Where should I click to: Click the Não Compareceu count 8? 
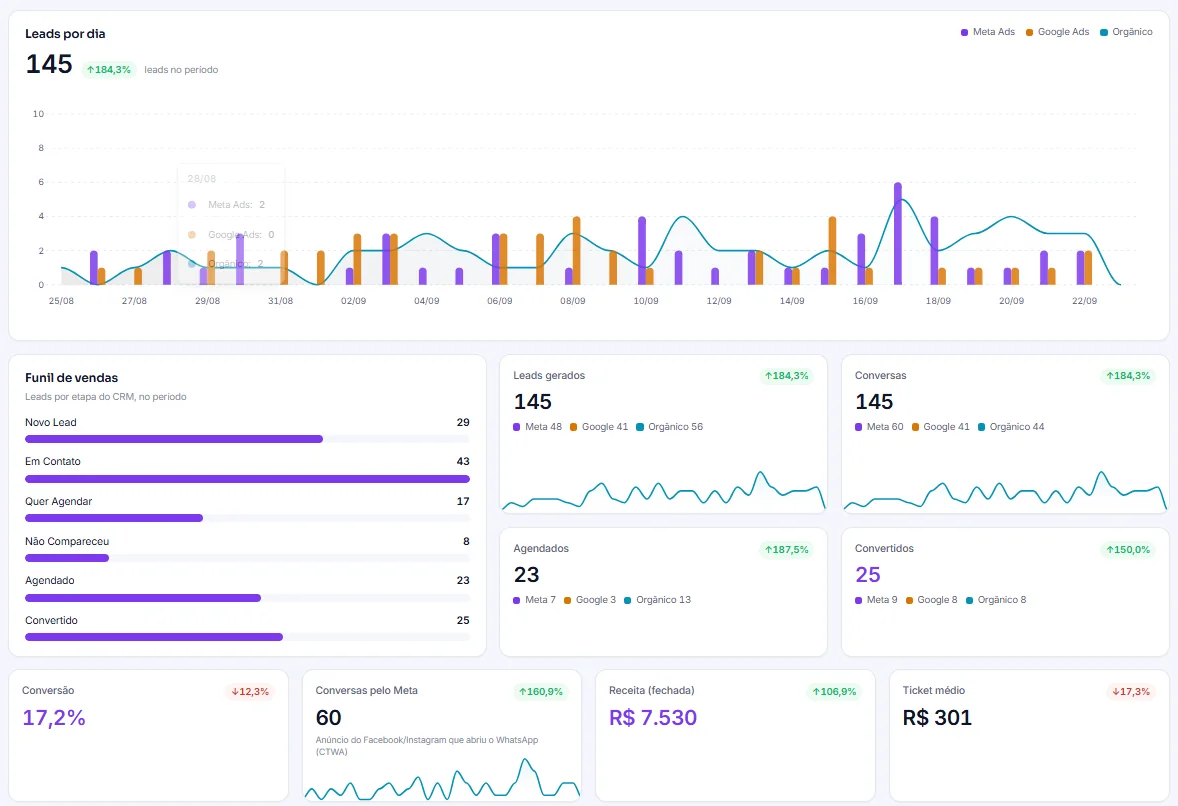[x=466, y=541]
